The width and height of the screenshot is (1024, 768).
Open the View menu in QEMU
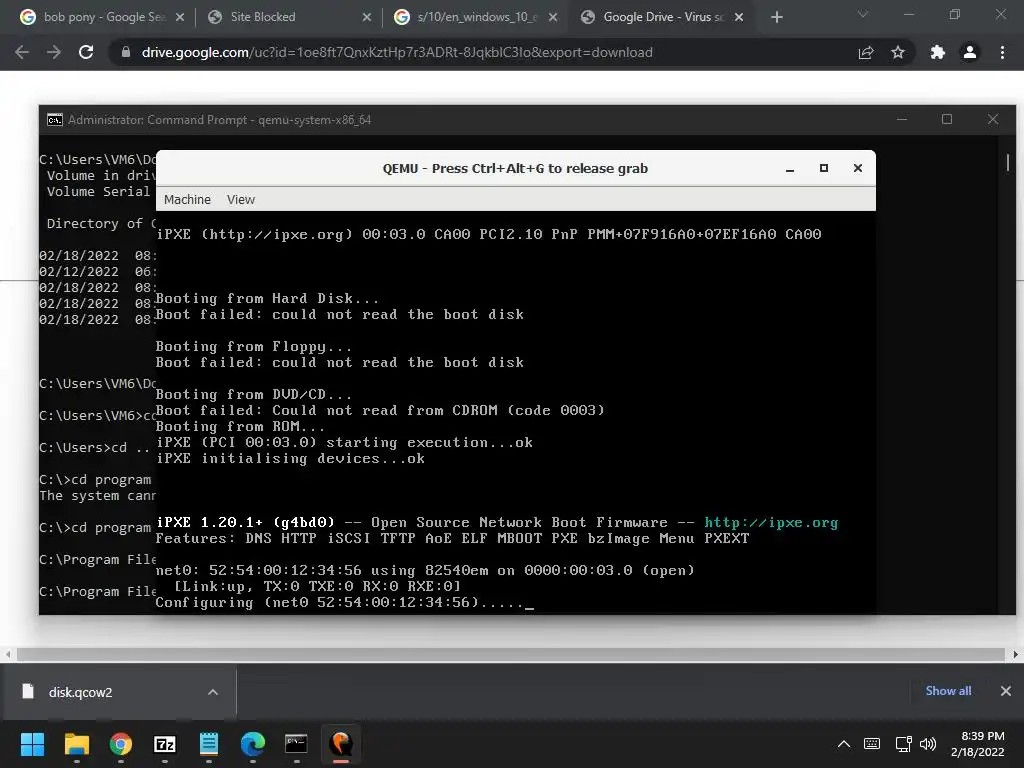[241, 199]
